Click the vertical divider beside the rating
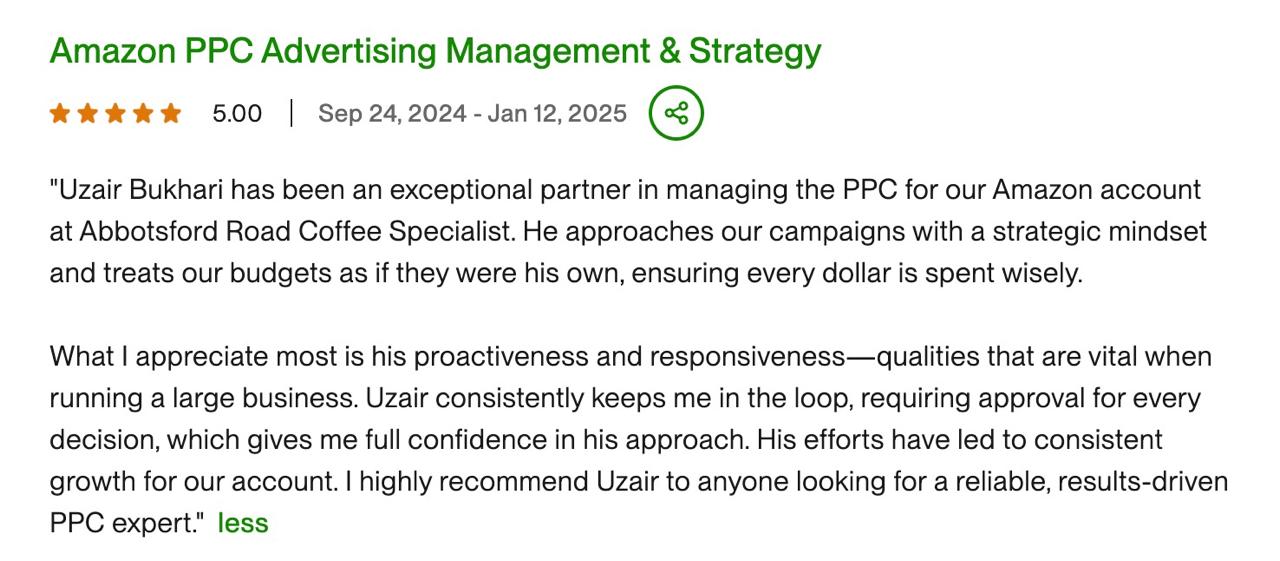Image resolution: width=1280 pixels, height=561 pixels. click(291, 113)
